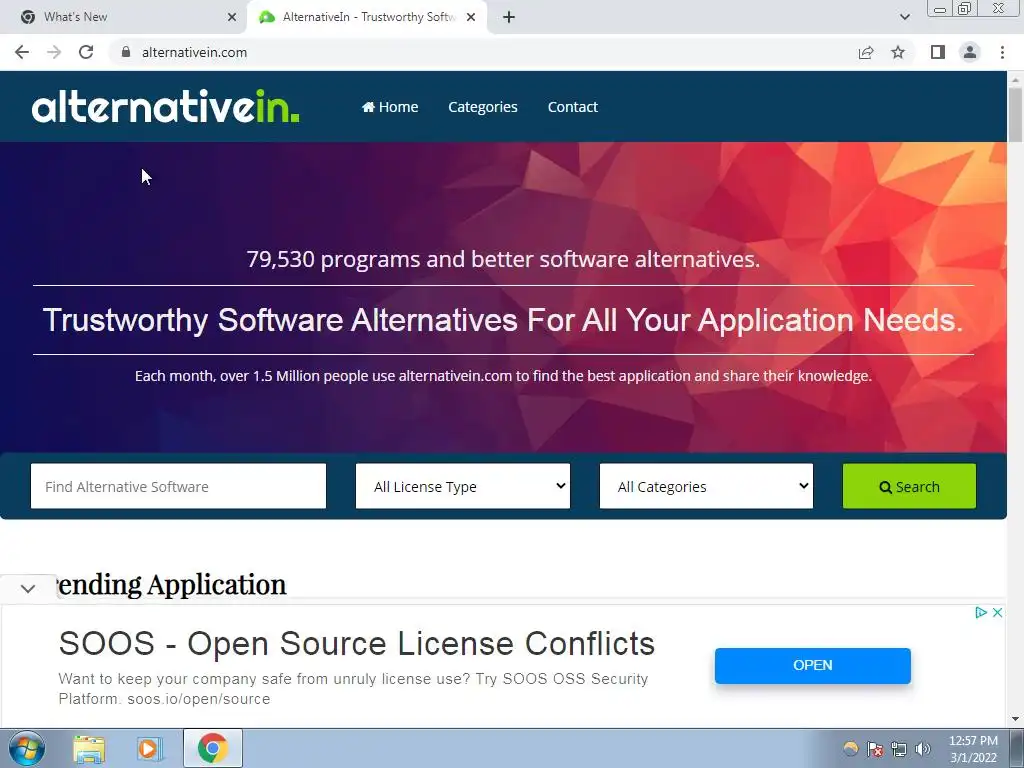The width and height of the screenshot is (1024, 768).
Task: Expand the All Categories dropdown
Action: point(707,486)
